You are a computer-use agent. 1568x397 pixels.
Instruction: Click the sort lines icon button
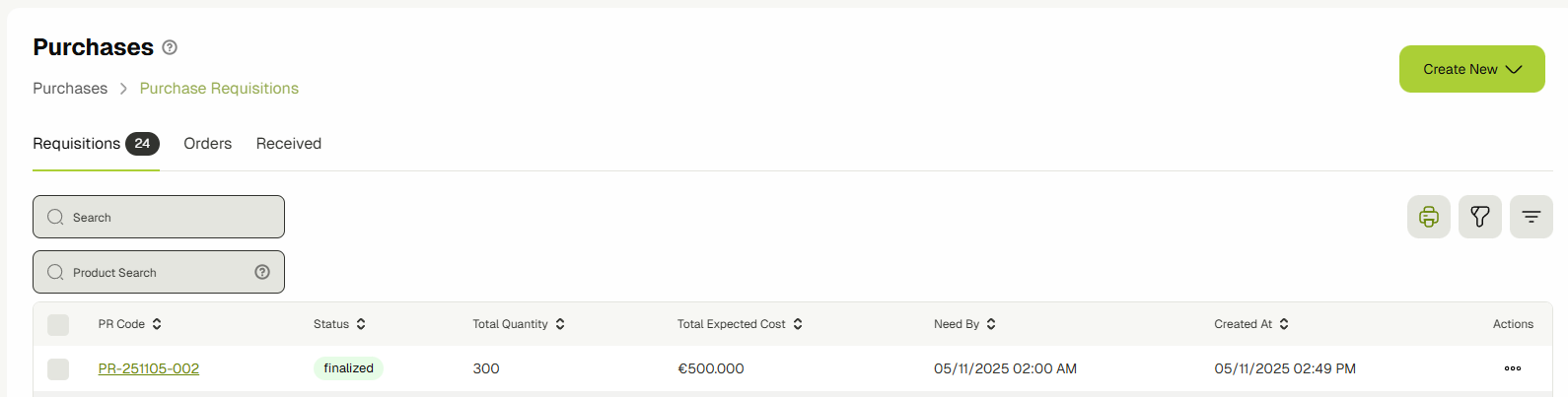point(1531,217)
